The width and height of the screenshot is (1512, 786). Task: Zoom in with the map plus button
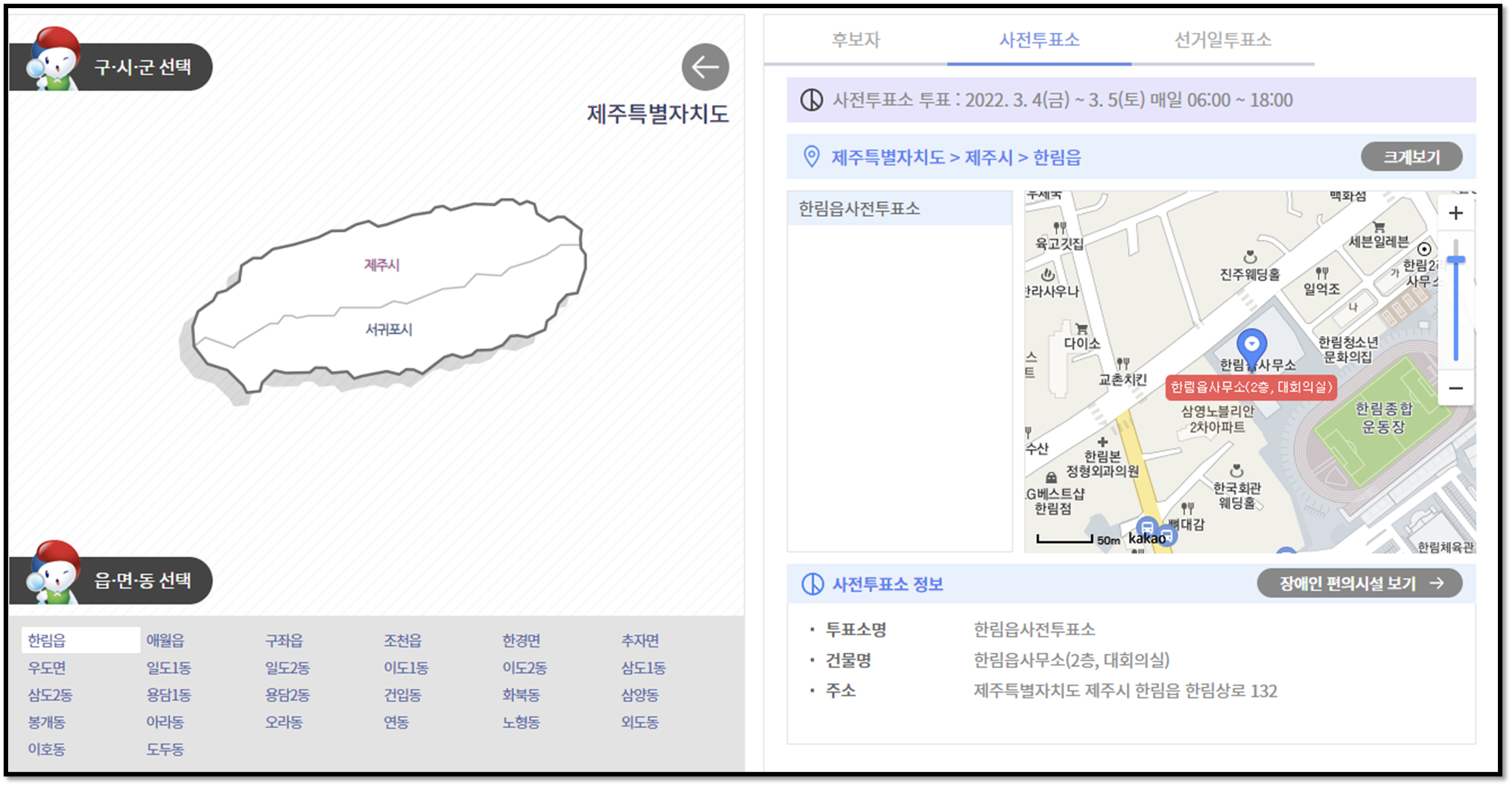1455,214
